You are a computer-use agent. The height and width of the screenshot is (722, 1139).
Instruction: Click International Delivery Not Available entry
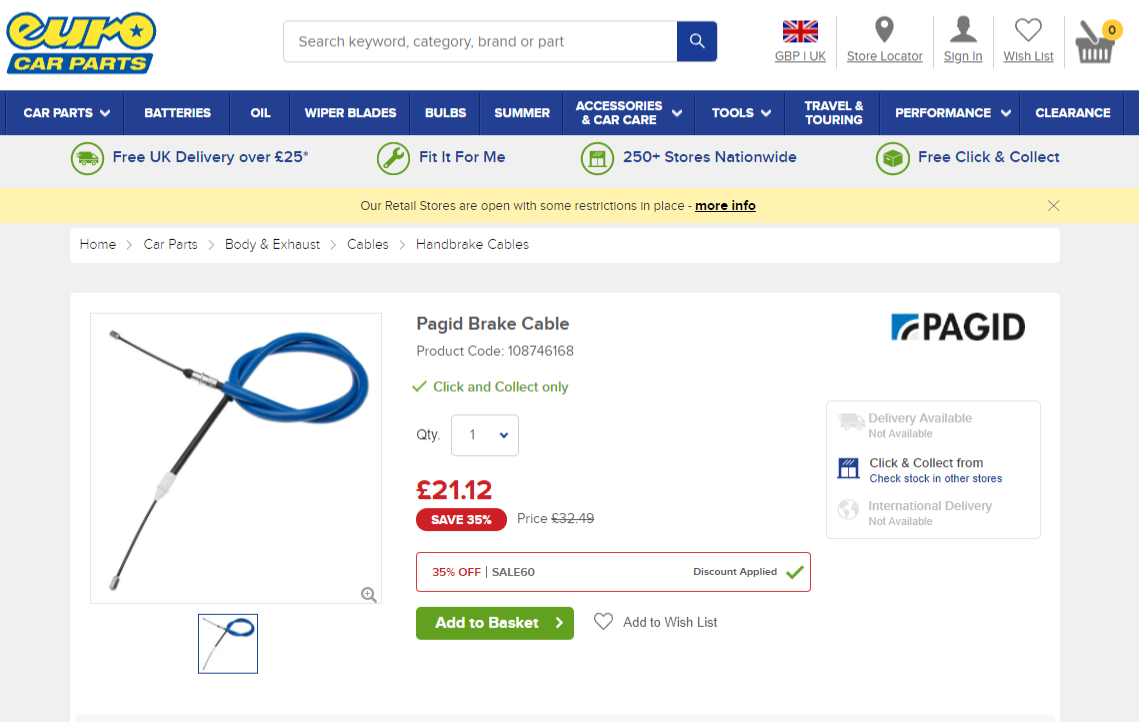point(915,512)
